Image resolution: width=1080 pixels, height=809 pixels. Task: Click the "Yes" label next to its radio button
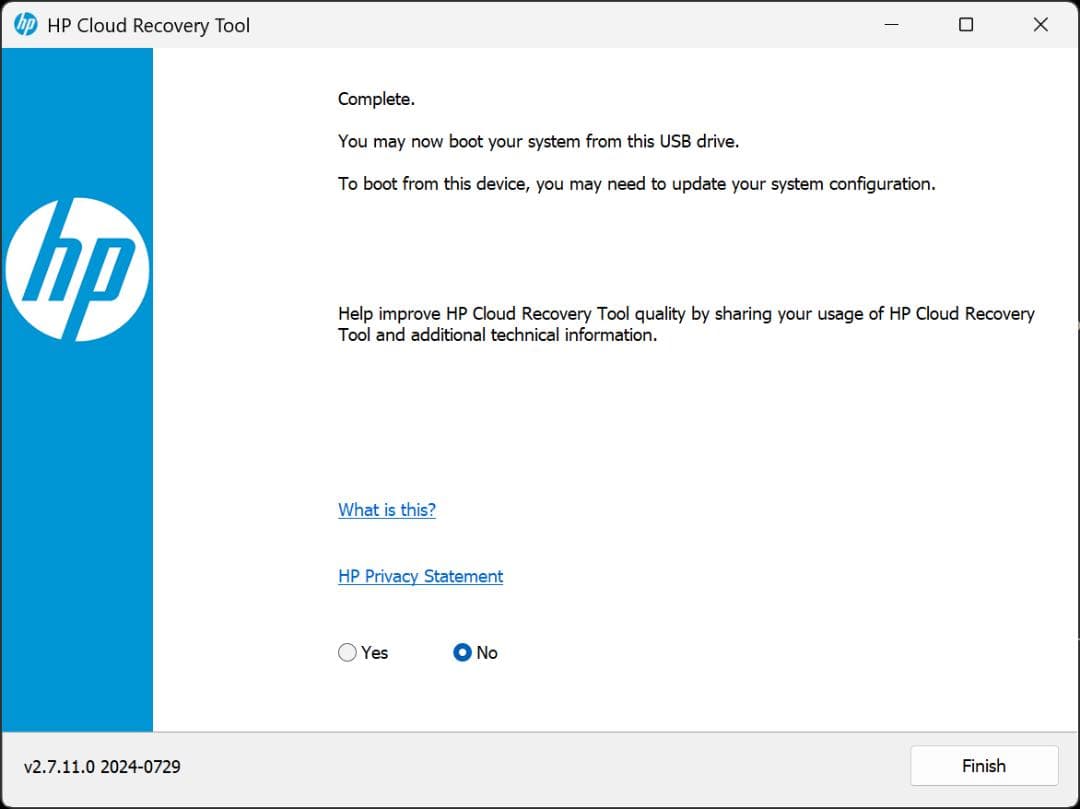tap(373, 652)
